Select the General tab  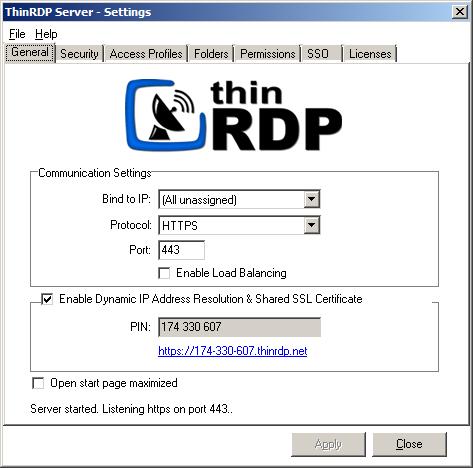(30, 52)
